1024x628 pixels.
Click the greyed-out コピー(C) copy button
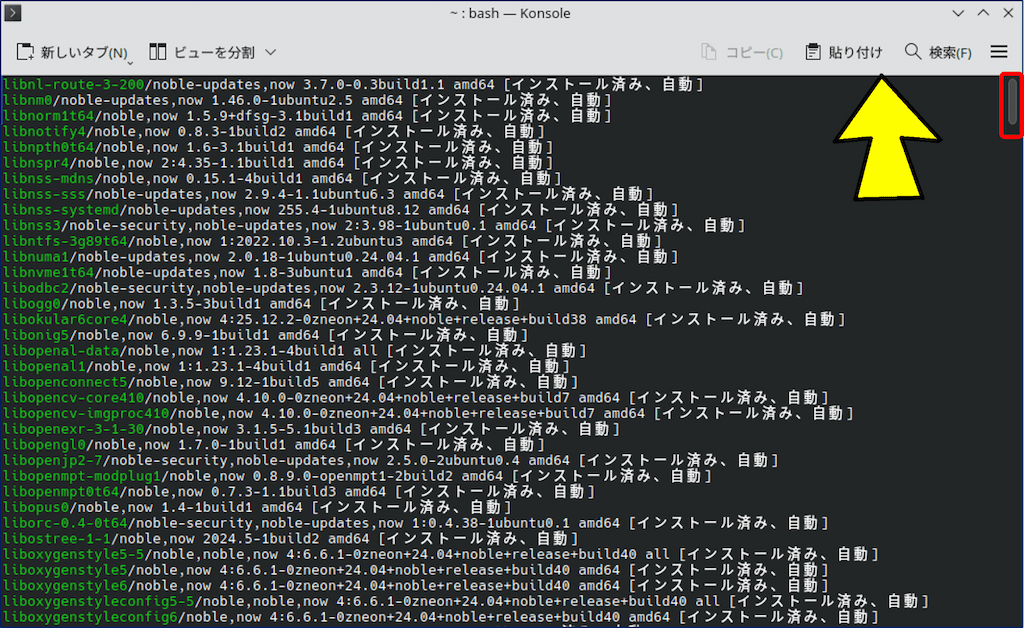741,52
